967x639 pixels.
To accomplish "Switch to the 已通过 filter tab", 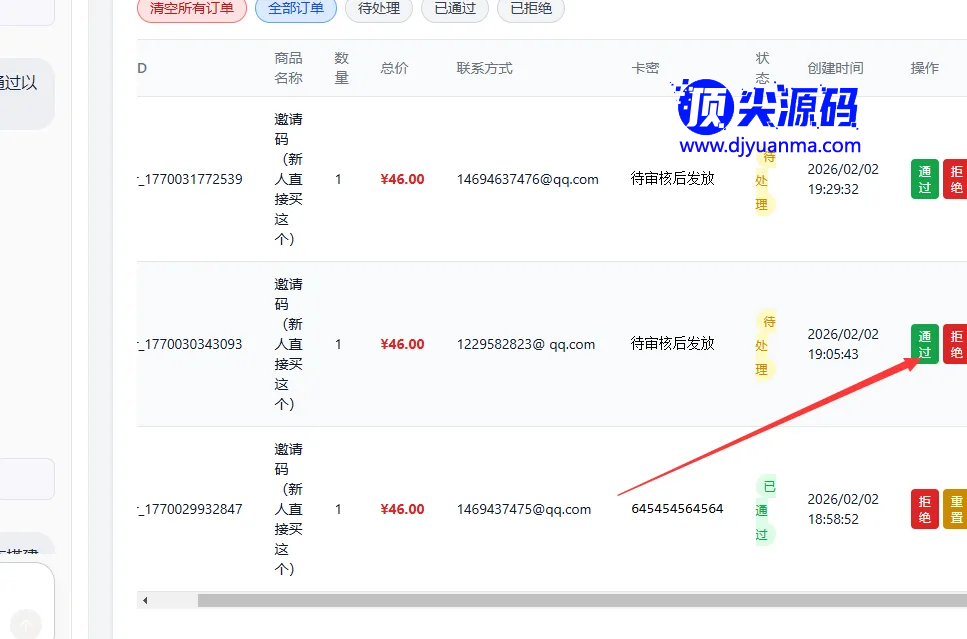I will (x=455, y=9).
